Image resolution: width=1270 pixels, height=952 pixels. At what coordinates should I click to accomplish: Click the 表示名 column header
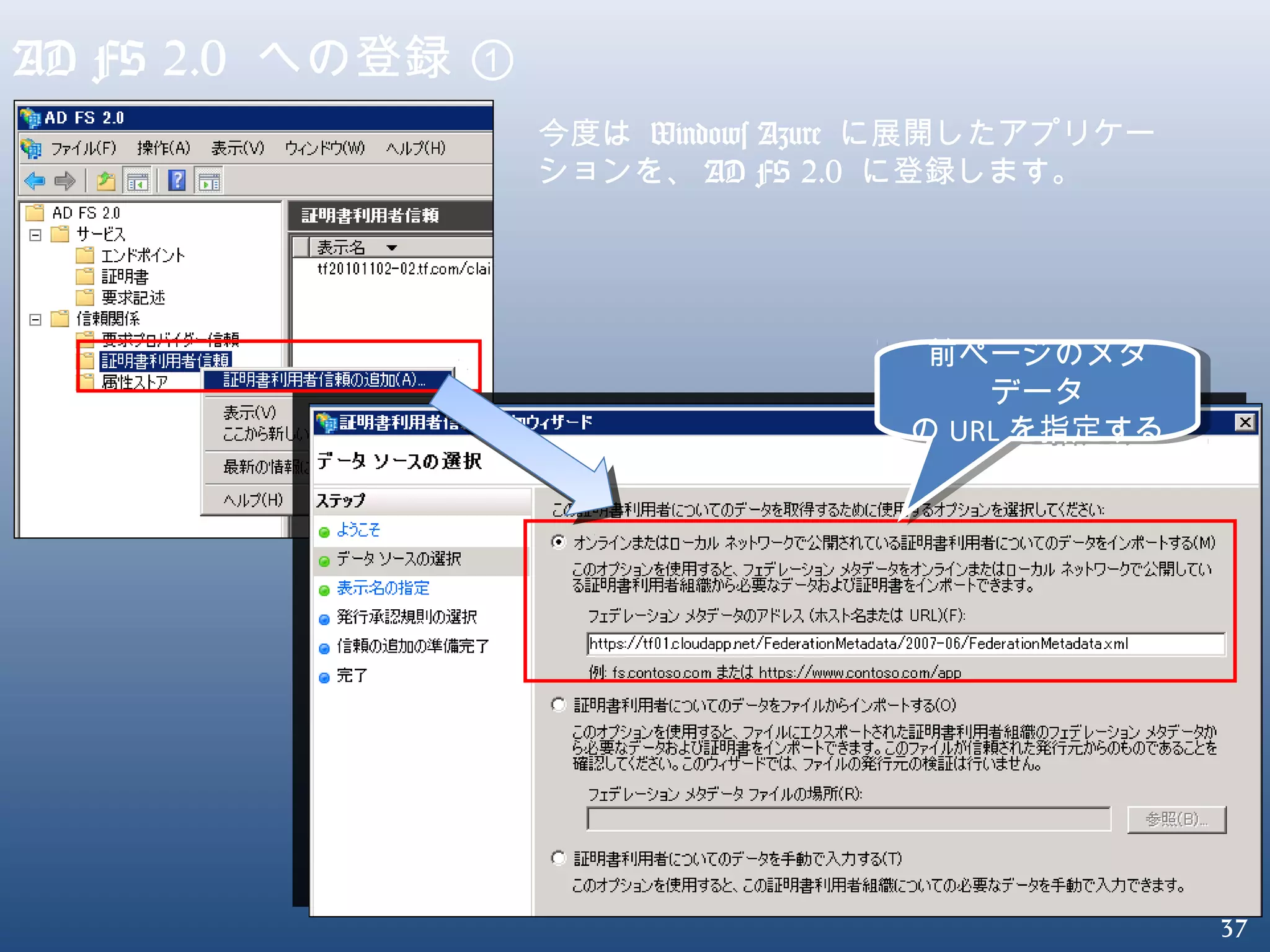tap(401, 247)
